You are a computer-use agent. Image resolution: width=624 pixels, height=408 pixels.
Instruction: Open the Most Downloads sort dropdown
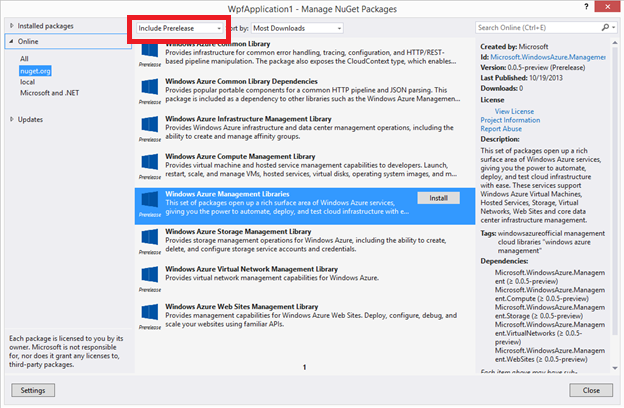[297, 28]
